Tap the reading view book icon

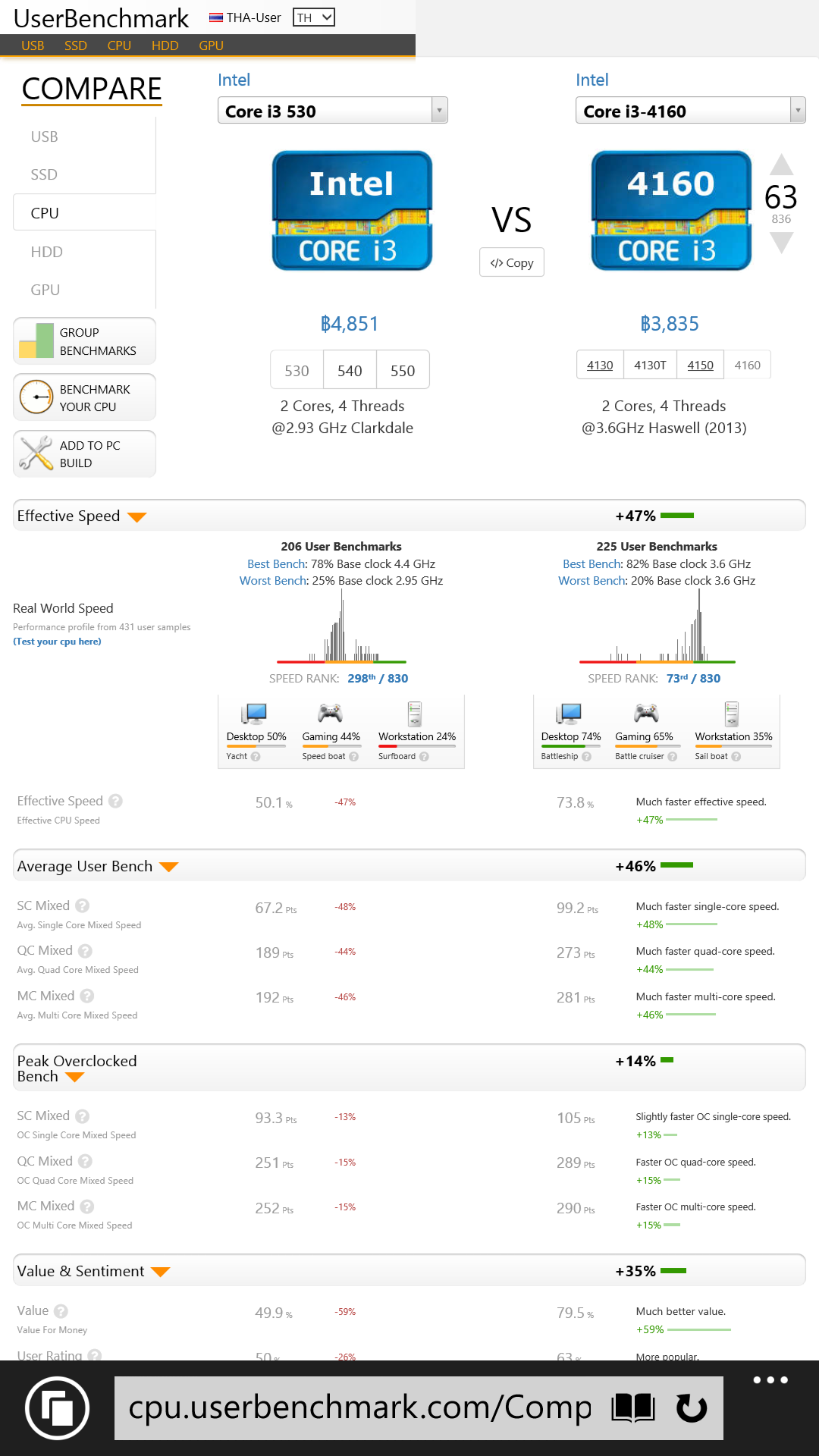[633, 1408]
